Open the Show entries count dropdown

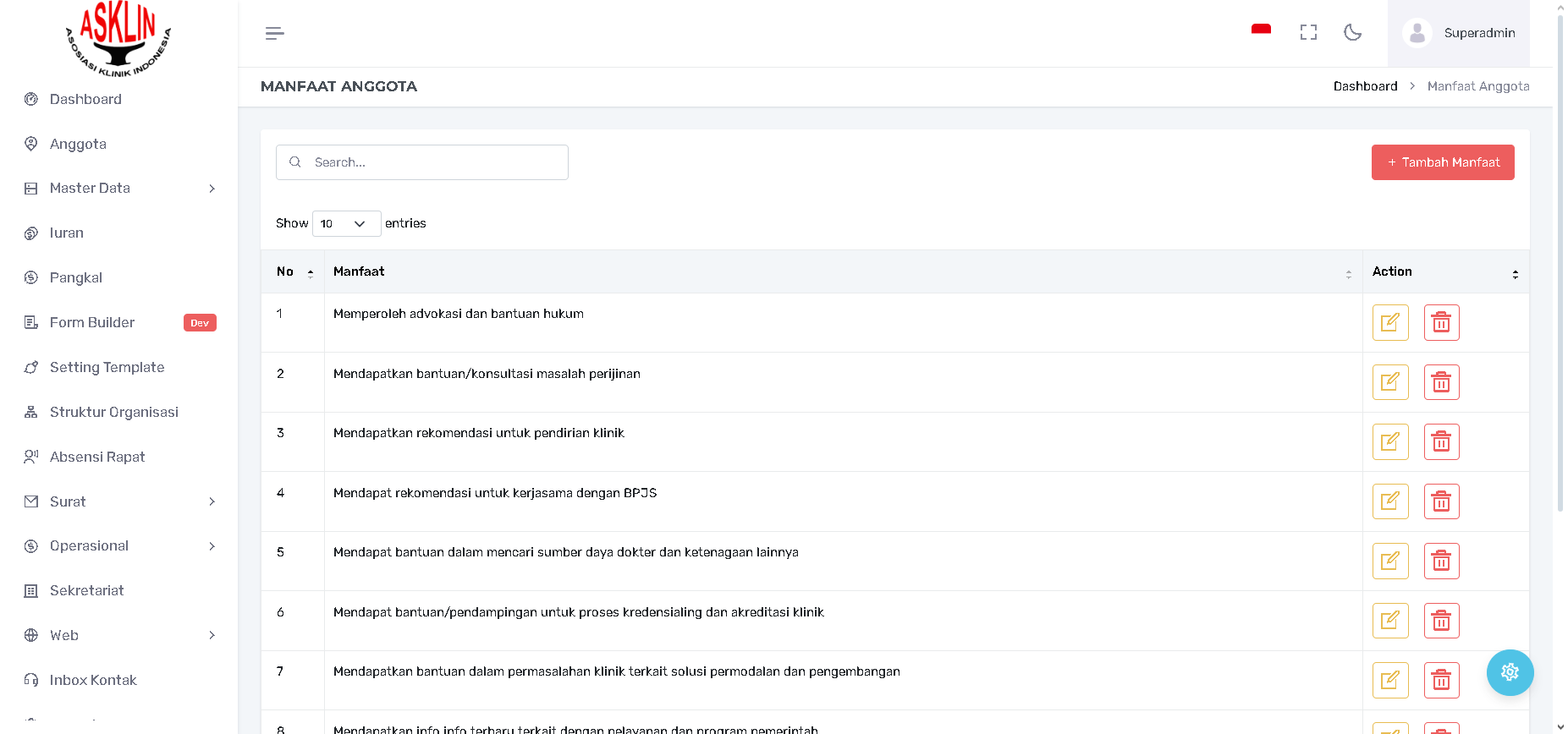346,223
